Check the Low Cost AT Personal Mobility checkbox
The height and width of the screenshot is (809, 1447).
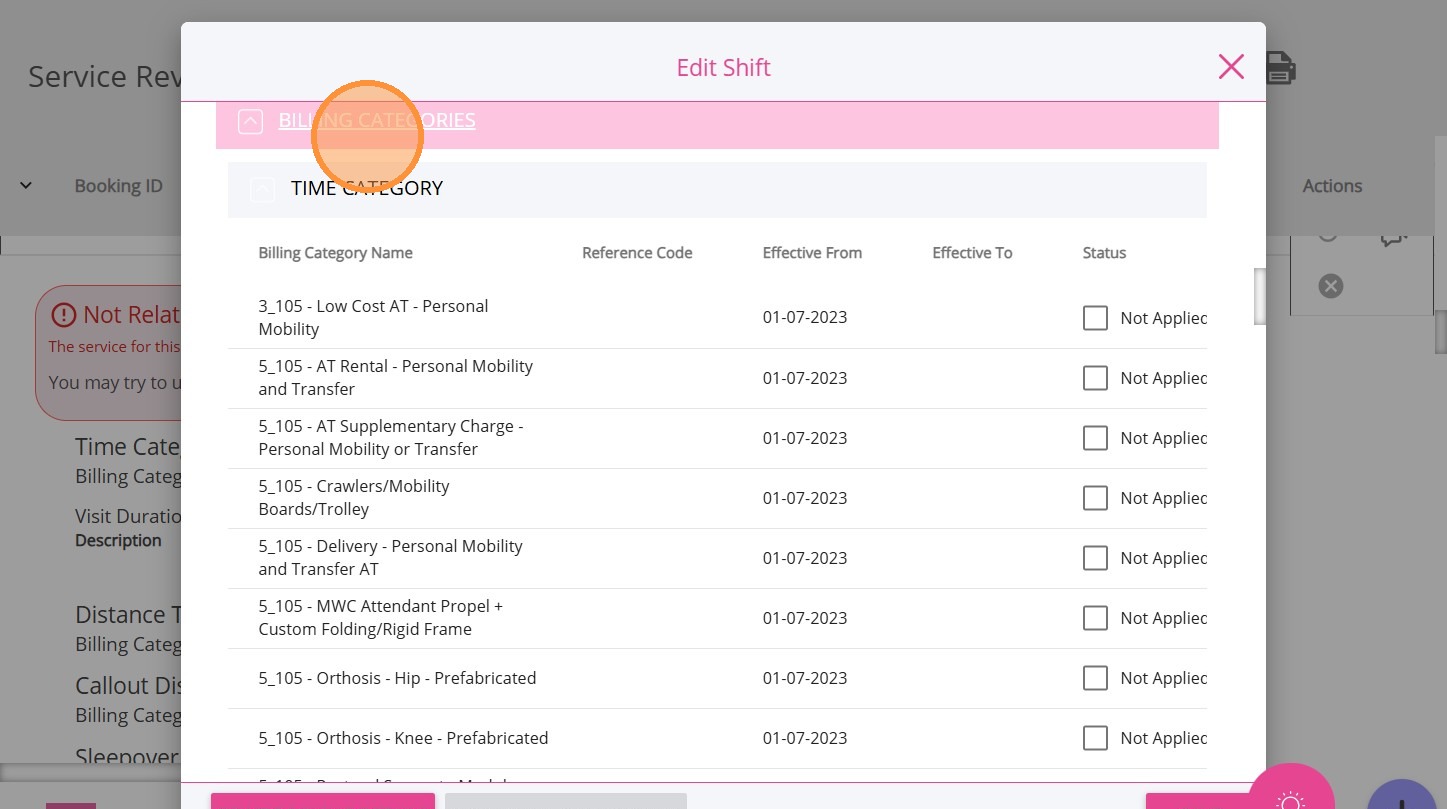pos(1095,318)
